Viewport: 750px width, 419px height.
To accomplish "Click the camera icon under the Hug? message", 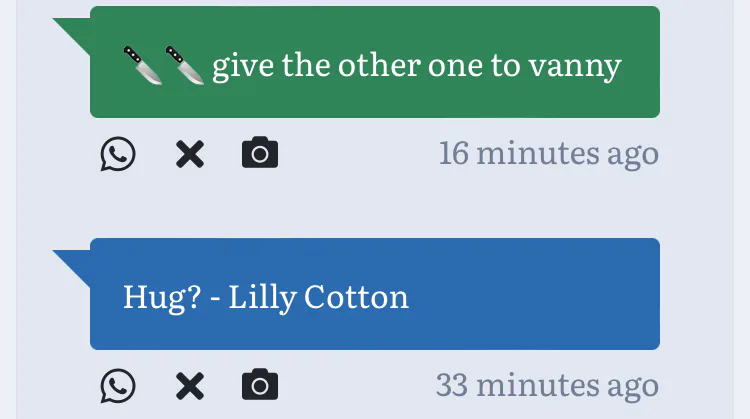I will click(260, 385).
